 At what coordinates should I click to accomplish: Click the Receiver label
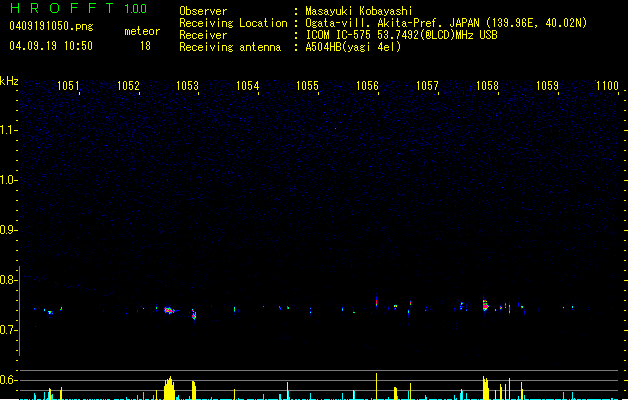(203, 35)
